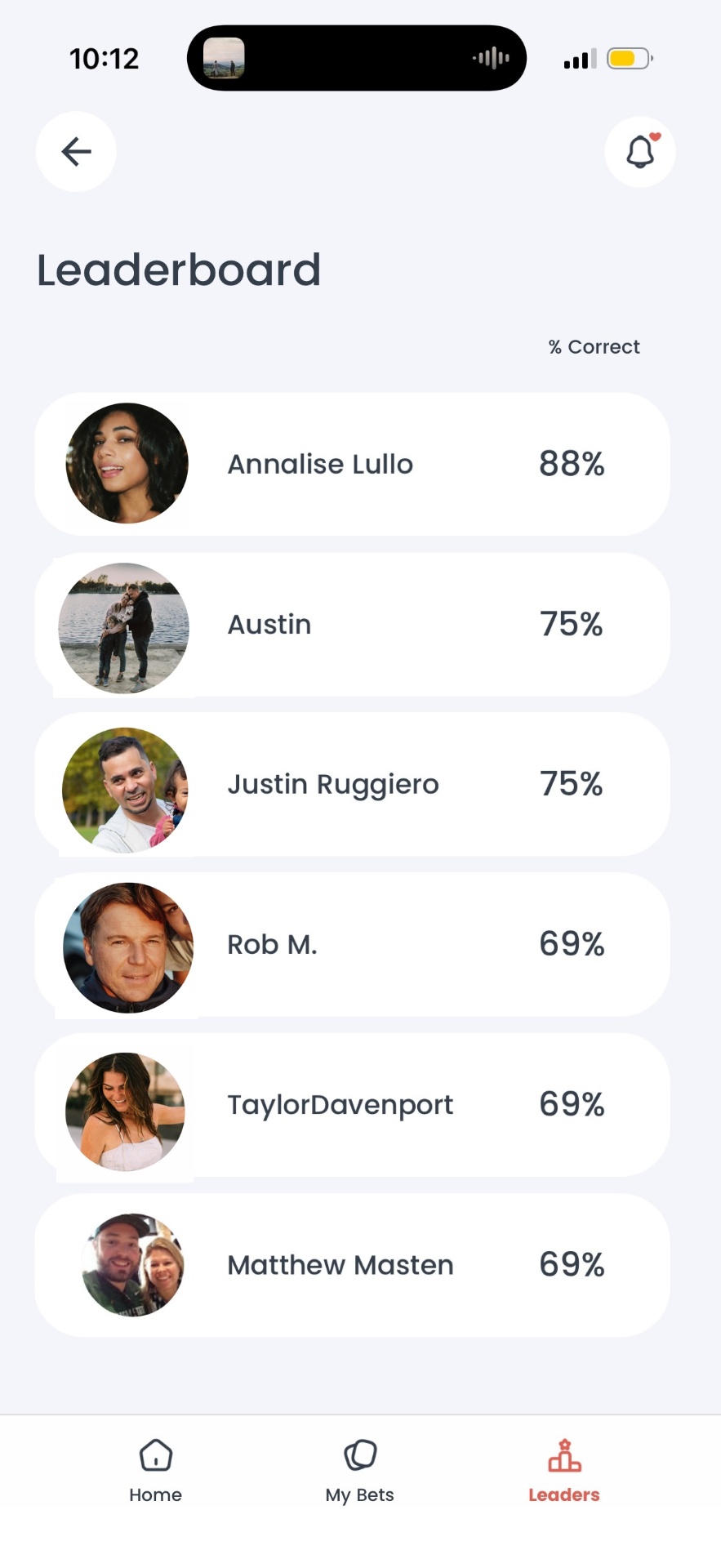Tap the battery status icon
This screenshot has width=721, height=1568.
pyautogui.click(x=629, y=59)
